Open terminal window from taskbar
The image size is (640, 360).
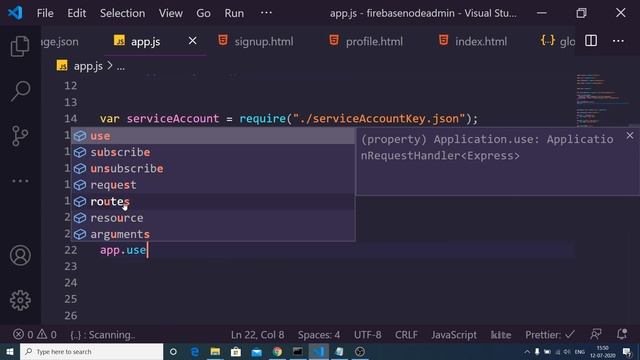coord(298,351)
